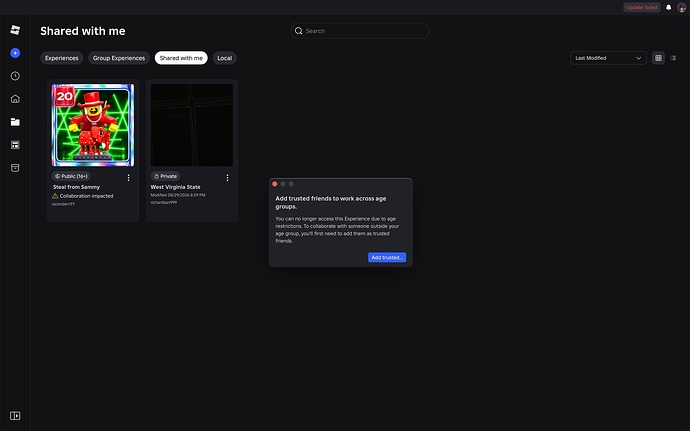Click the Modified date under West Virginia State

pyautogui.click(x=178, y=195)
